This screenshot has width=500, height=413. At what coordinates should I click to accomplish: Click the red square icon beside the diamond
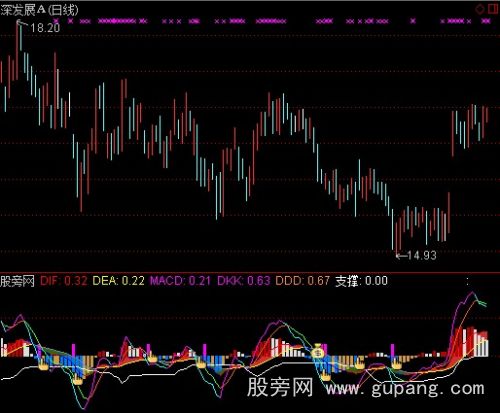tap(493, 9)
